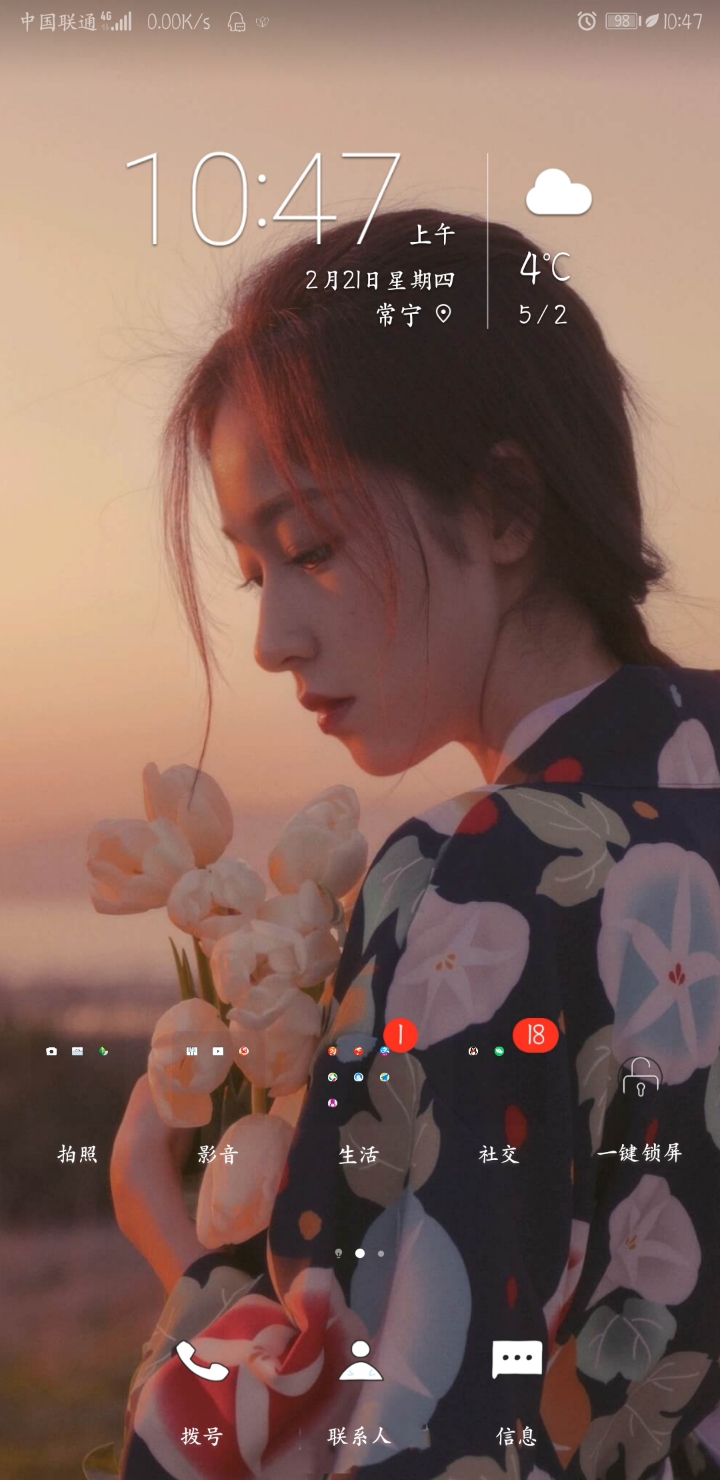Select the leftmost page indicator dot

tap(339, 1253)
